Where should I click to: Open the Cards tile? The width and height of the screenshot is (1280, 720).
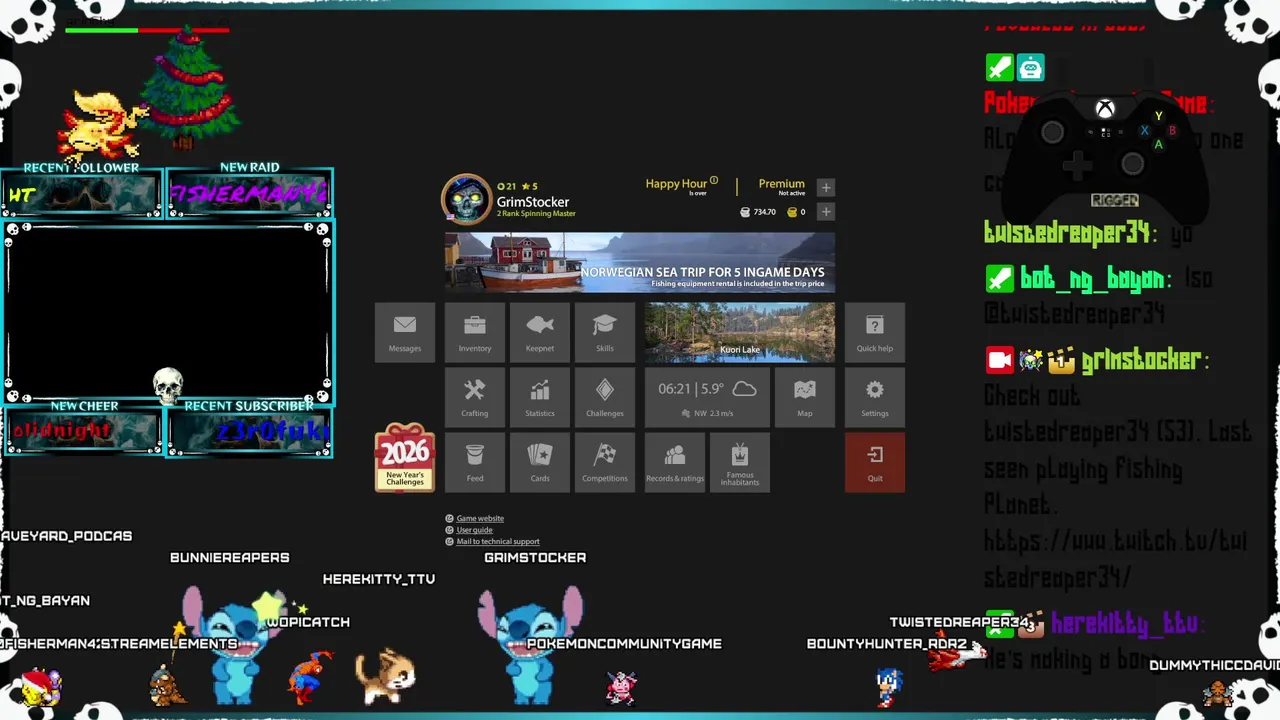[x=540, y=462]
